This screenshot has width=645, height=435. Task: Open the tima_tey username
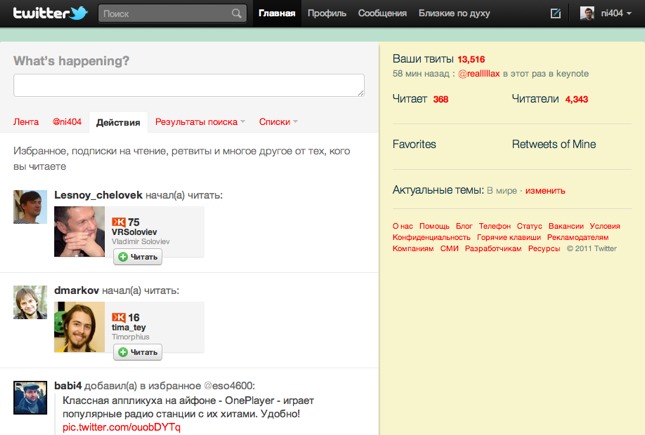(x=129, y=328)
